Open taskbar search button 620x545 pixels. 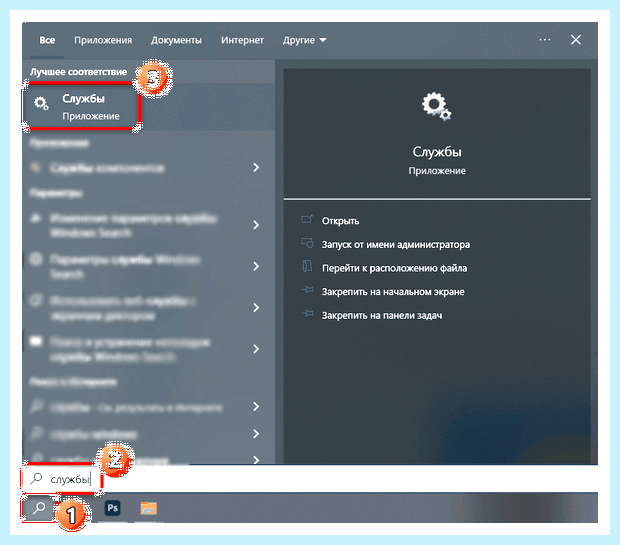point(39,508)
